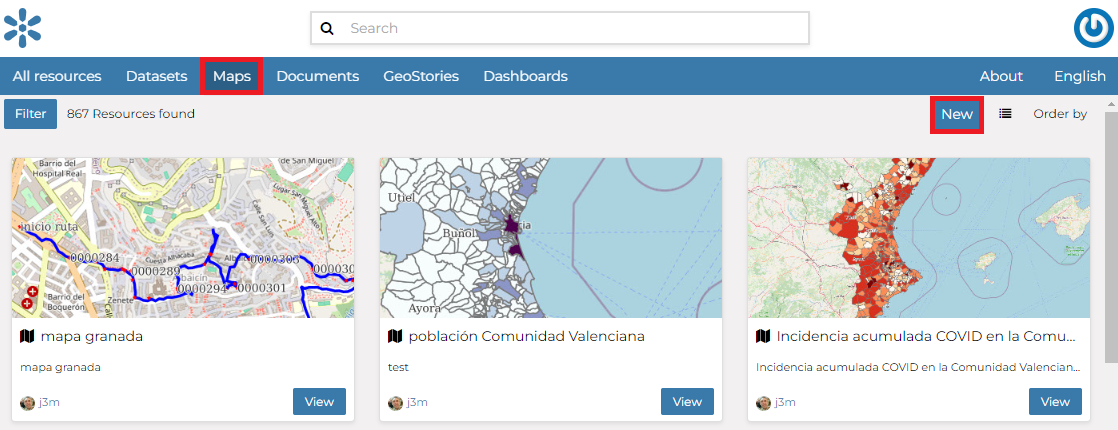Switch to the Maps tab
The height and width of the screenshot is (430, 1118).
(231, 76)
